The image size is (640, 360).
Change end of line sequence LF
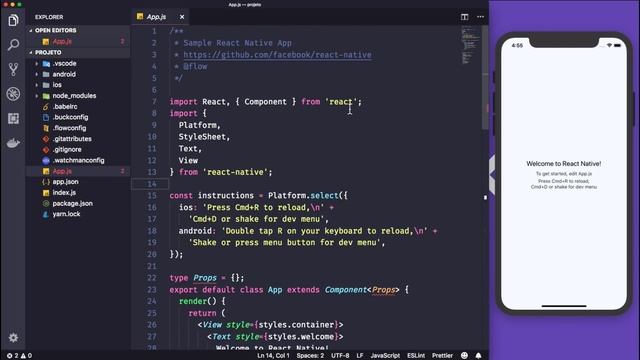[x=360, y=356]
